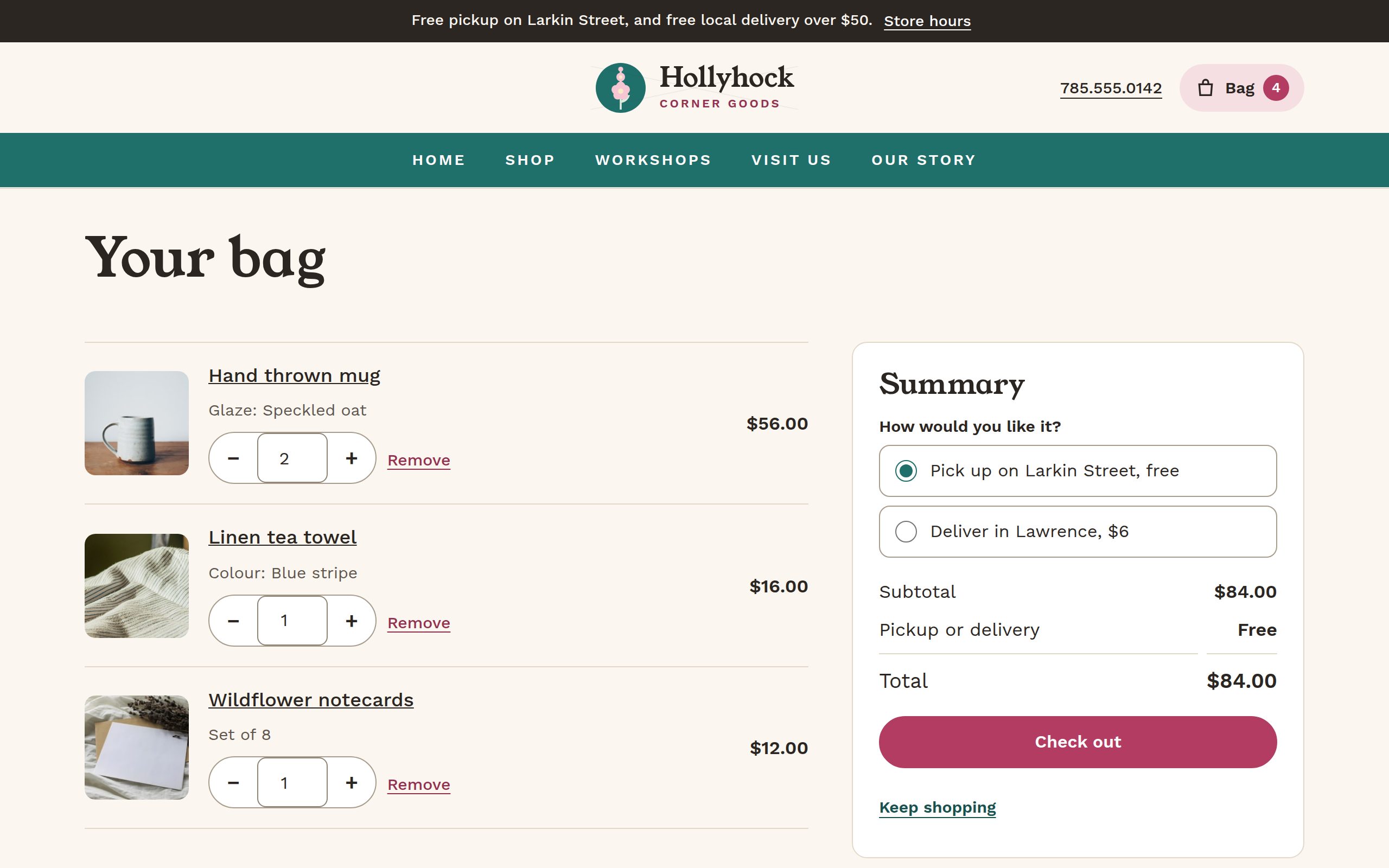Screen dimensions: 1389x868
Task: Click the $12.00 notecards price
Action: click(778, 748)
